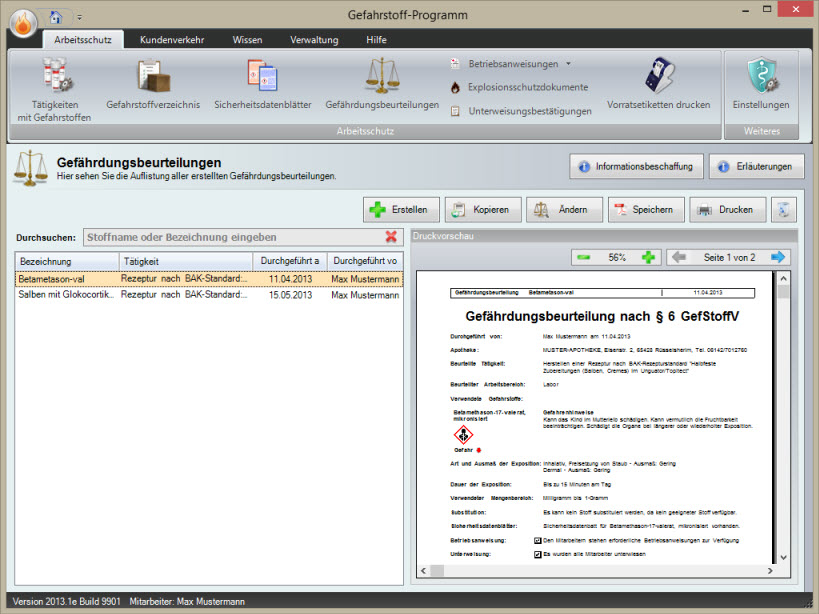Screen dimensions: 819x614
Task: Focus the Stoffname search field
Action: coord(233,238)
